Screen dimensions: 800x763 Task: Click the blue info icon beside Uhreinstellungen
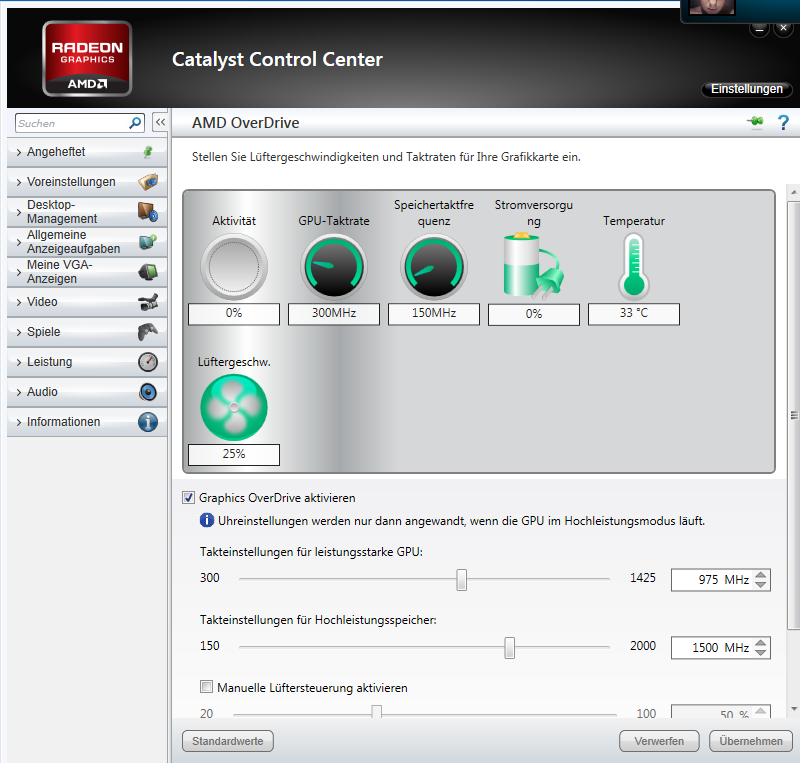pos(207,520)
